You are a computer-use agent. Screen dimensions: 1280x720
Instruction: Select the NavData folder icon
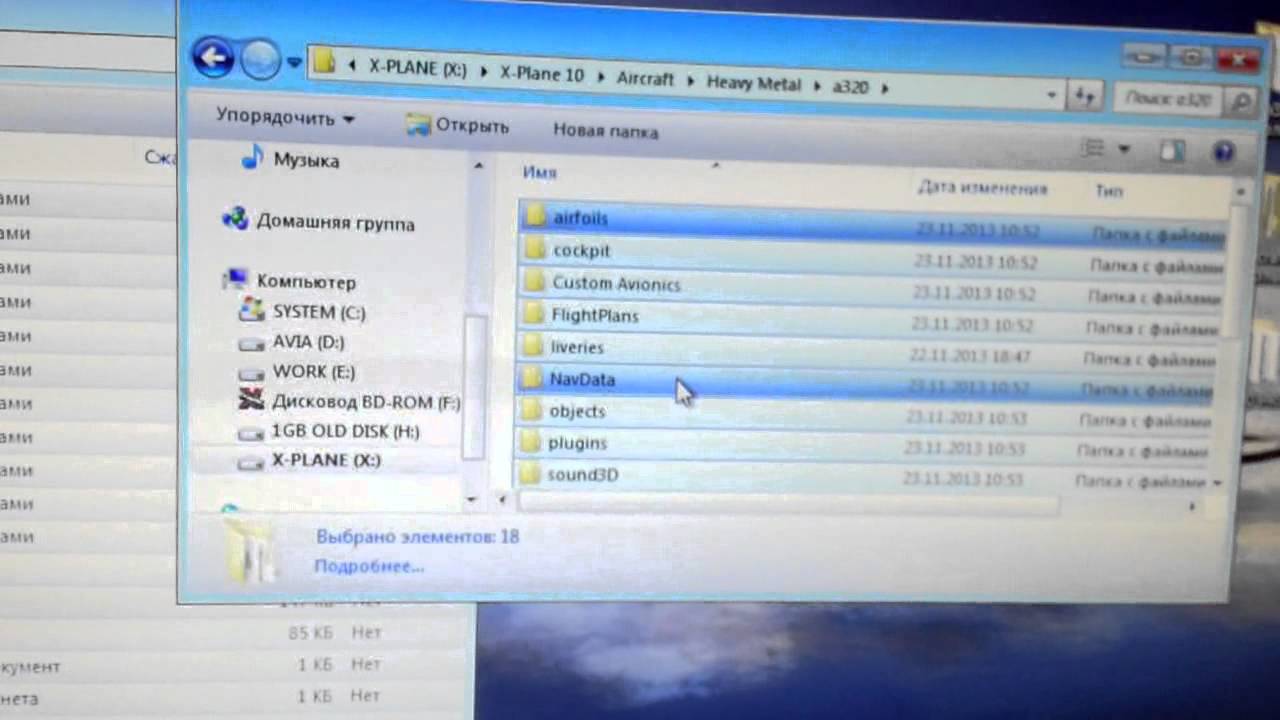click(x=532, y=378)
